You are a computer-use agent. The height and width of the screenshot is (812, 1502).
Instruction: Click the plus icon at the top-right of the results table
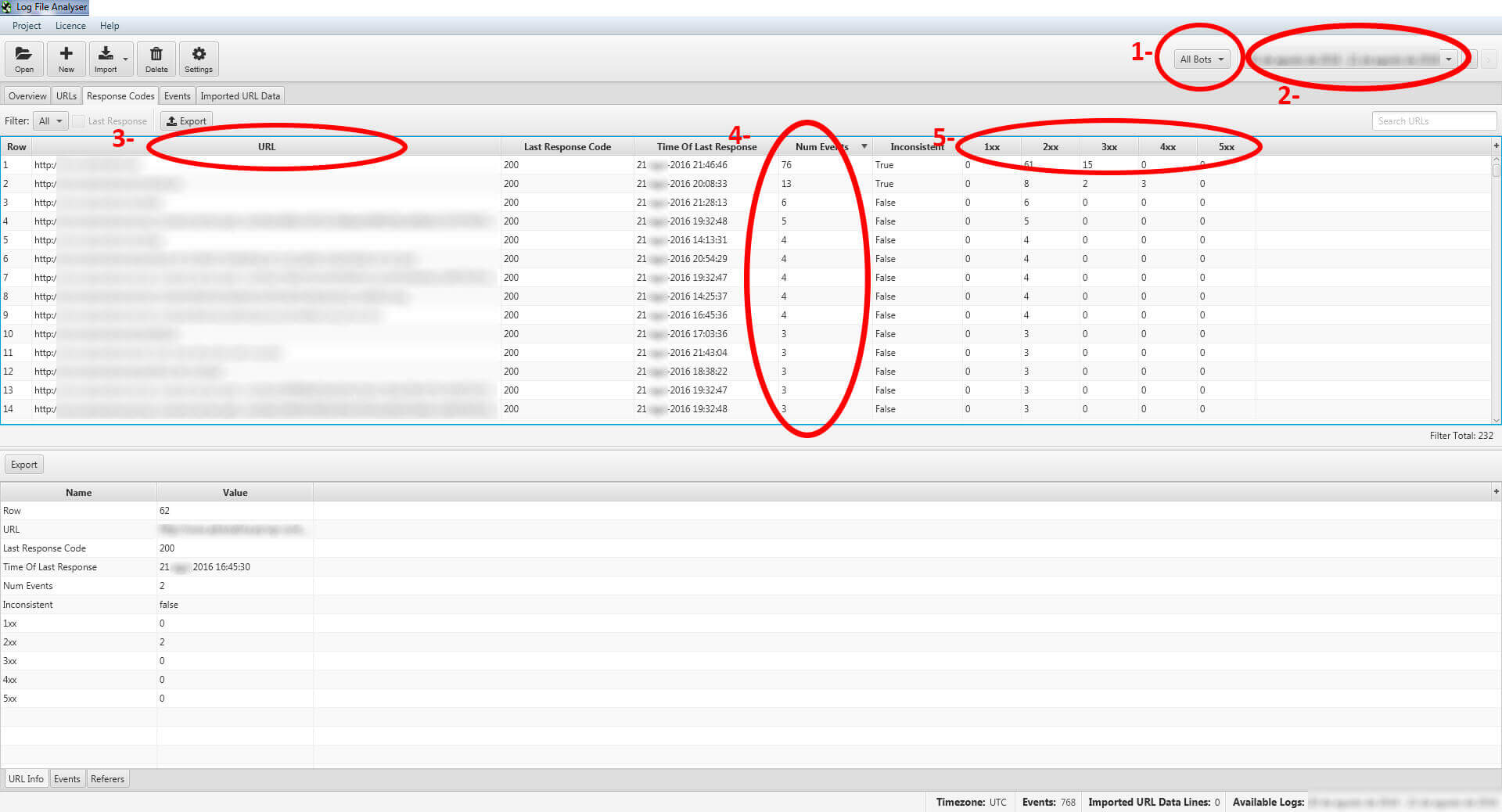[1496, 146]
